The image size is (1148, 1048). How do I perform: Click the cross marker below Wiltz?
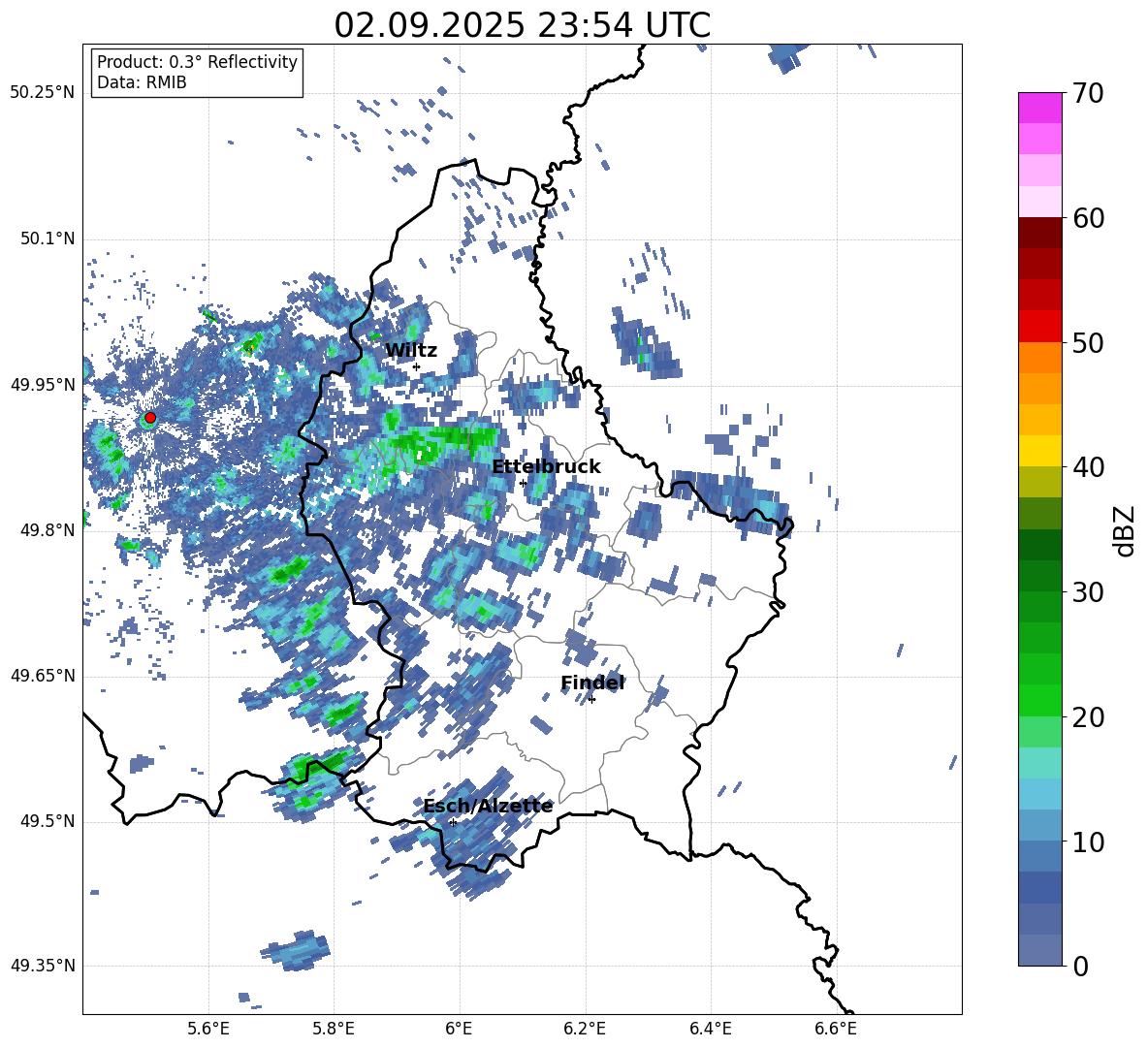417,366
